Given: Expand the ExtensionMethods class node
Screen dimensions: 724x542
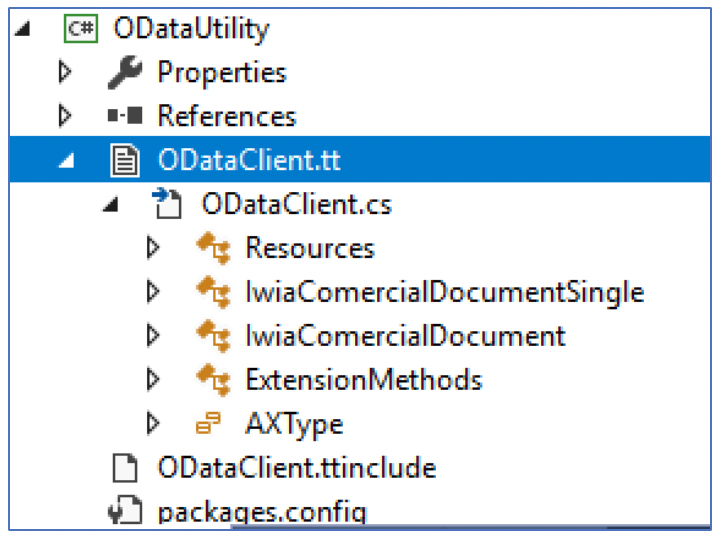Looking at the screenshot, I should click(x=153, y=380).
